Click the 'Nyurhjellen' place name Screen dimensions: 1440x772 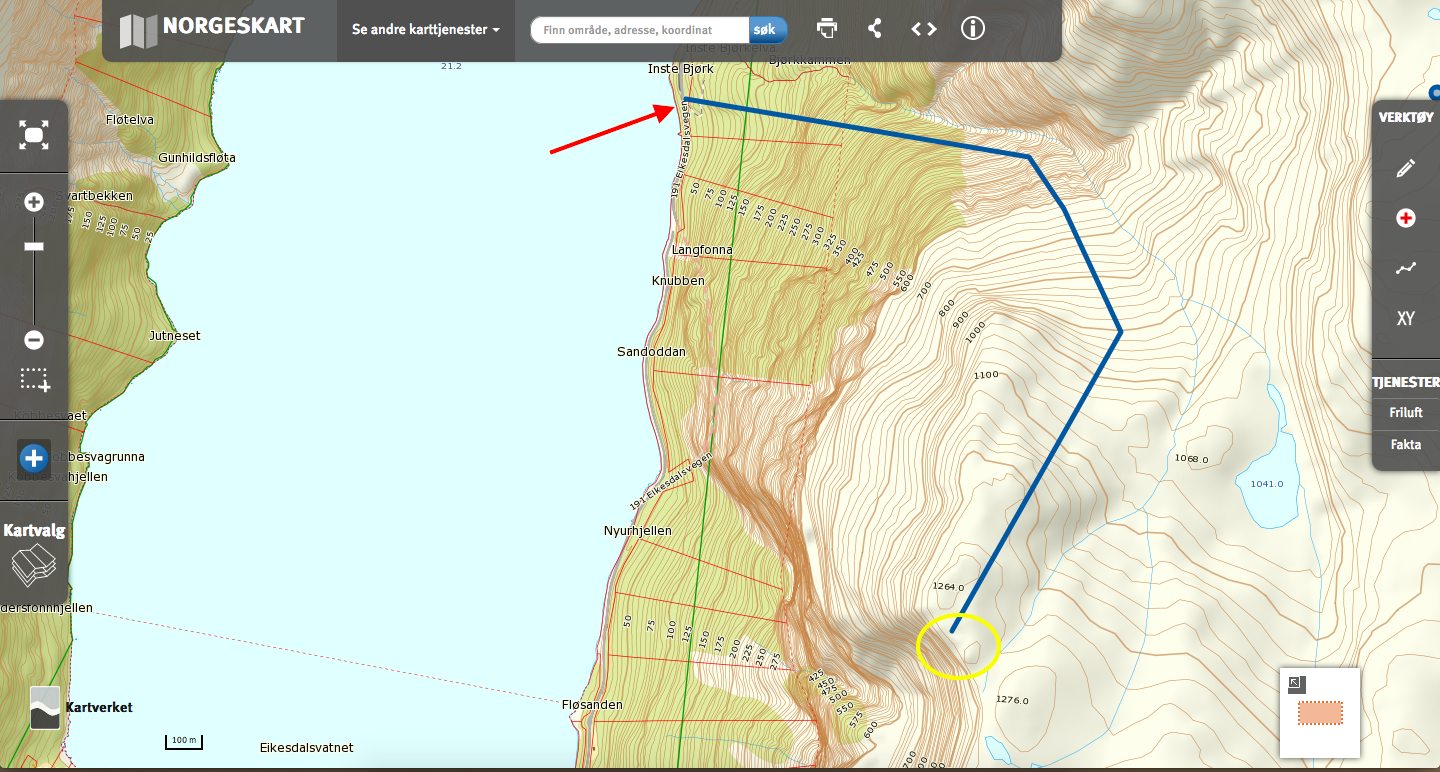pyautogui.click(x=638, y=531)
